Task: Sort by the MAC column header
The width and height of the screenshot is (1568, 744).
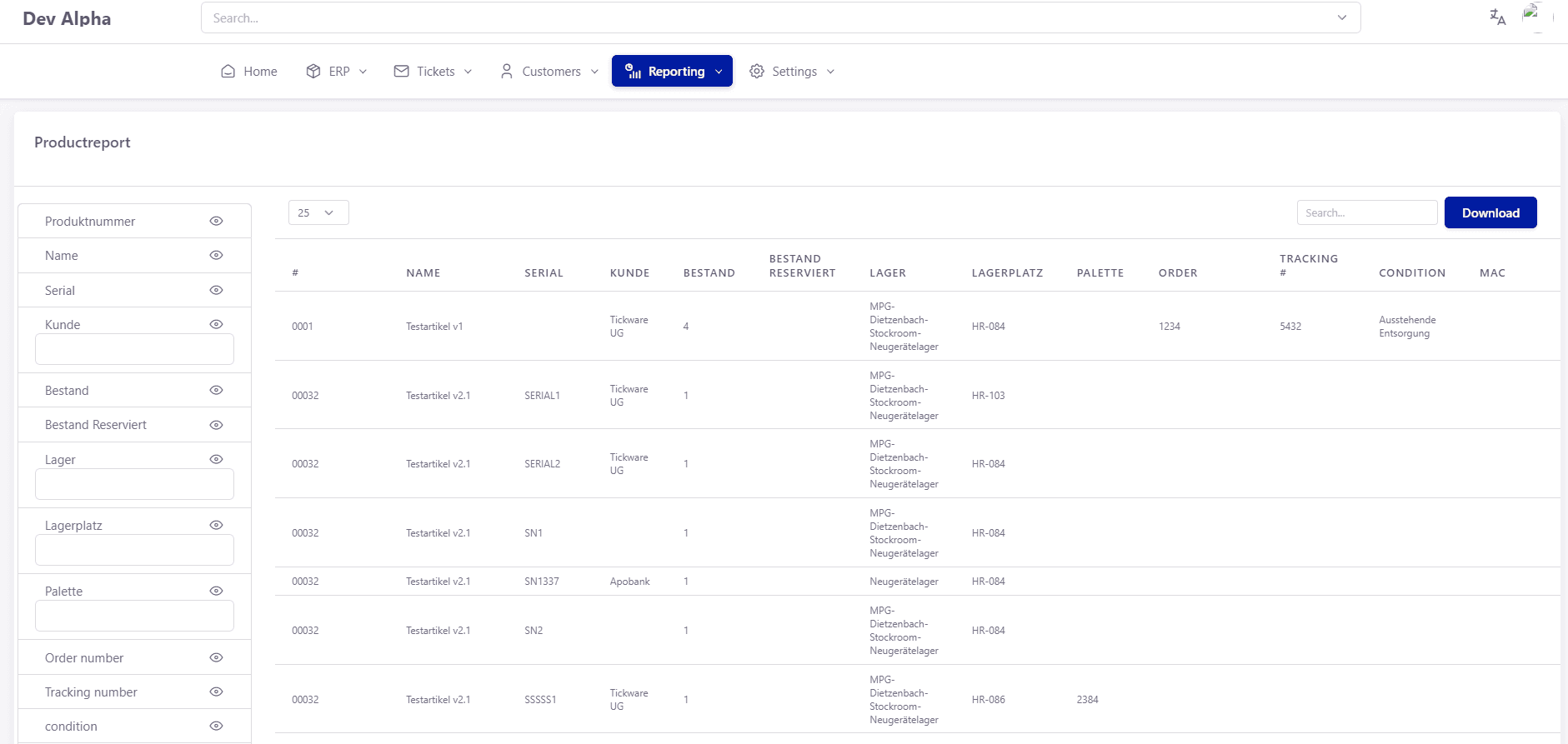Action: click(1492, 272)
